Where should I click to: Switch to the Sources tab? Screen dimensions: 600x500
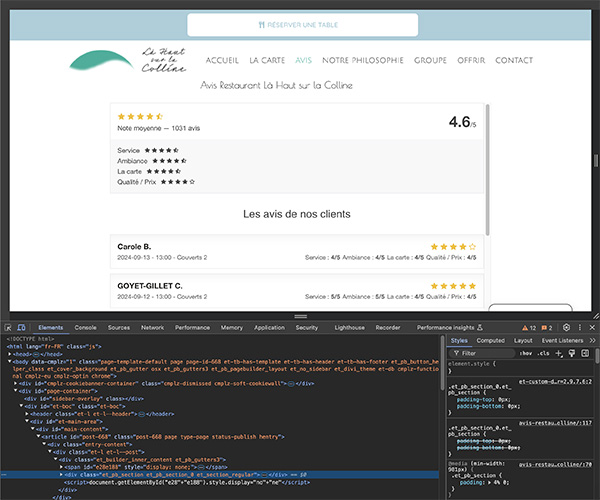[x=119, y=327]
